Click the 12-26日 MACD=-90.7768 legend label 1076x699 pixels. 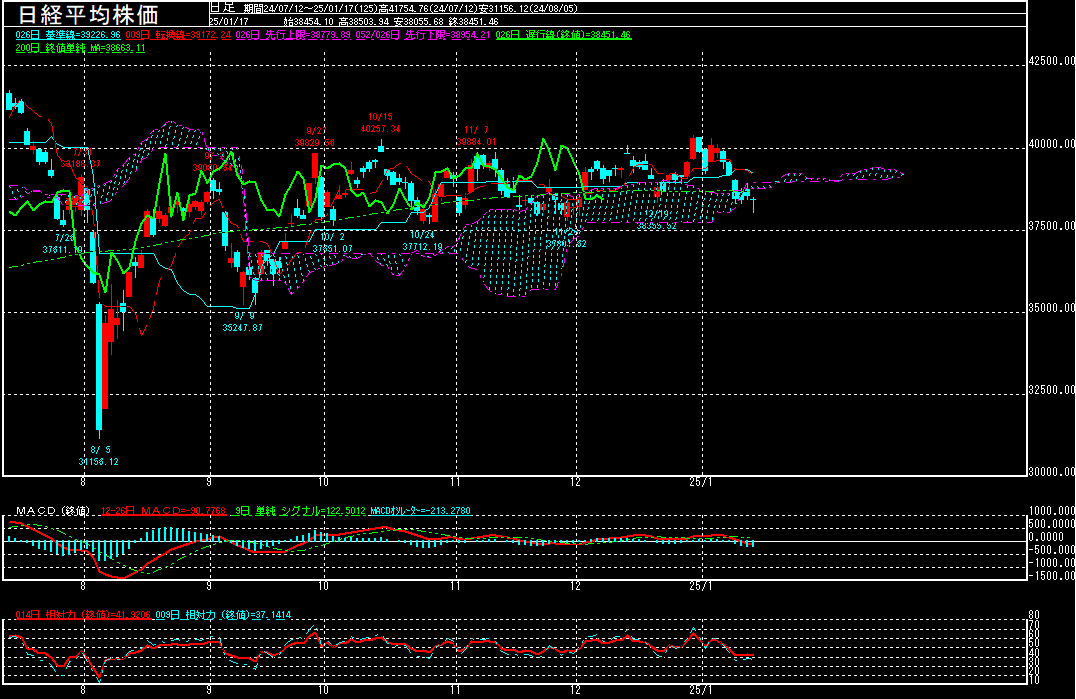[x=163, y=510]
